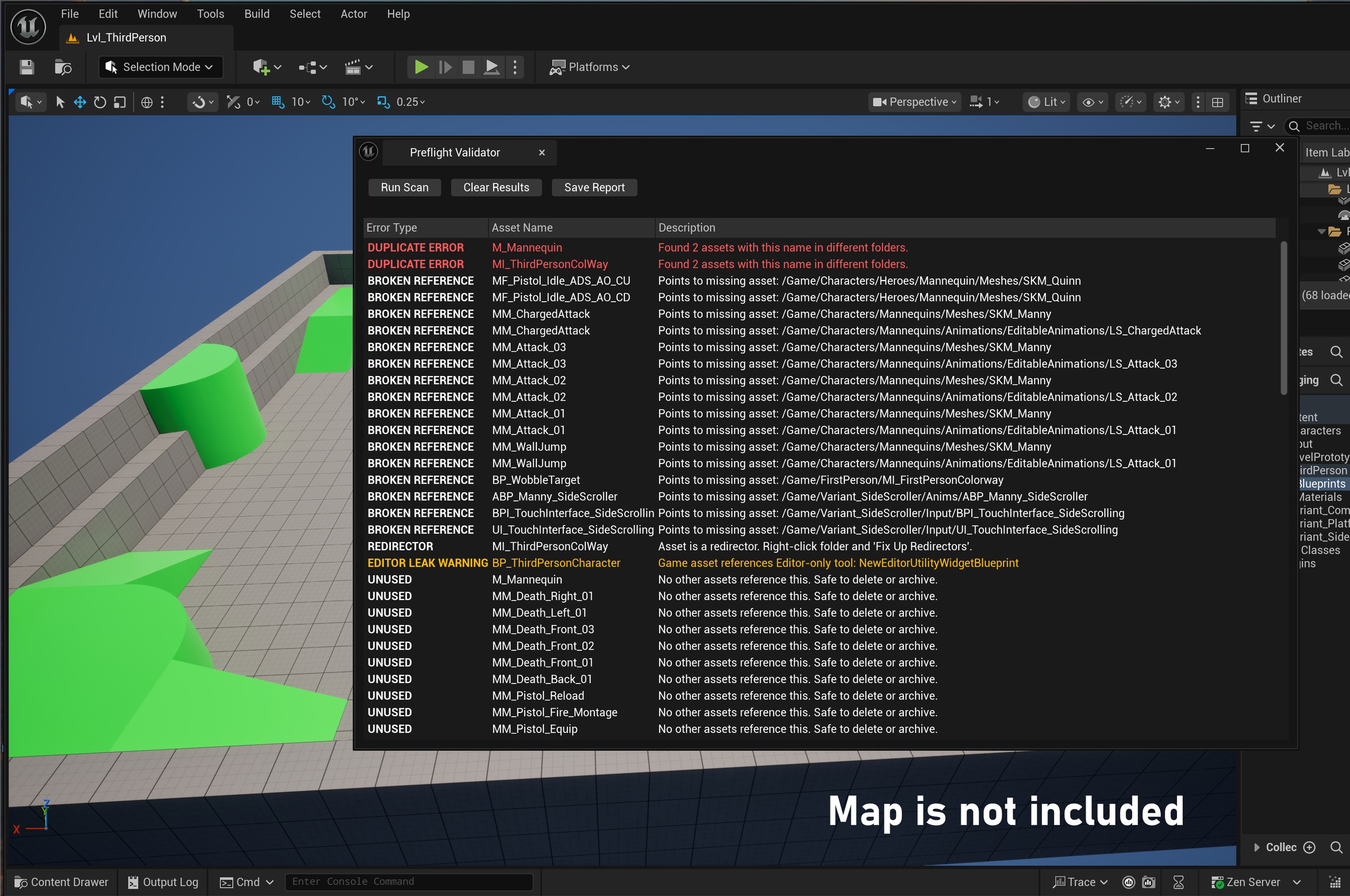
Task: Sort results by Asset Name column
Action: coord(571,227)
